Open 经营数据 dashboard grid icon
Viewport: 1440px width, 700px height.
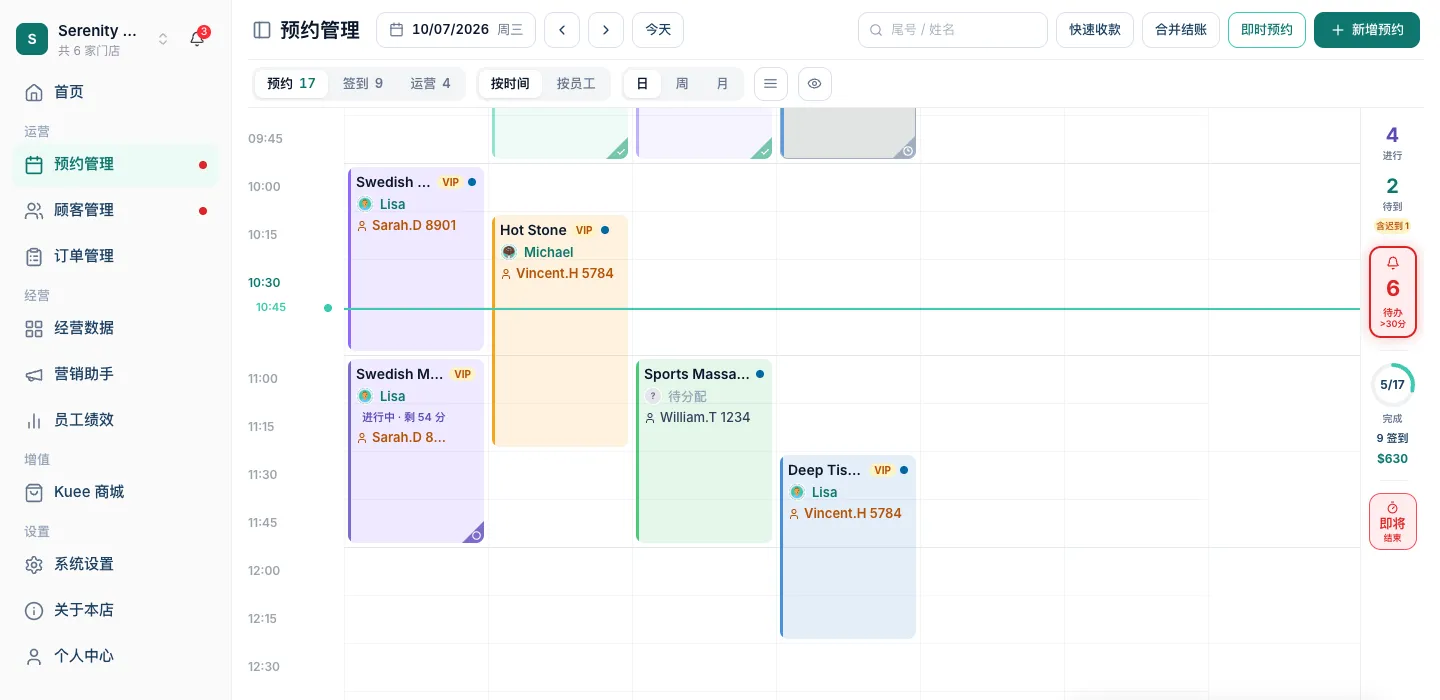(x=34, y=328)
